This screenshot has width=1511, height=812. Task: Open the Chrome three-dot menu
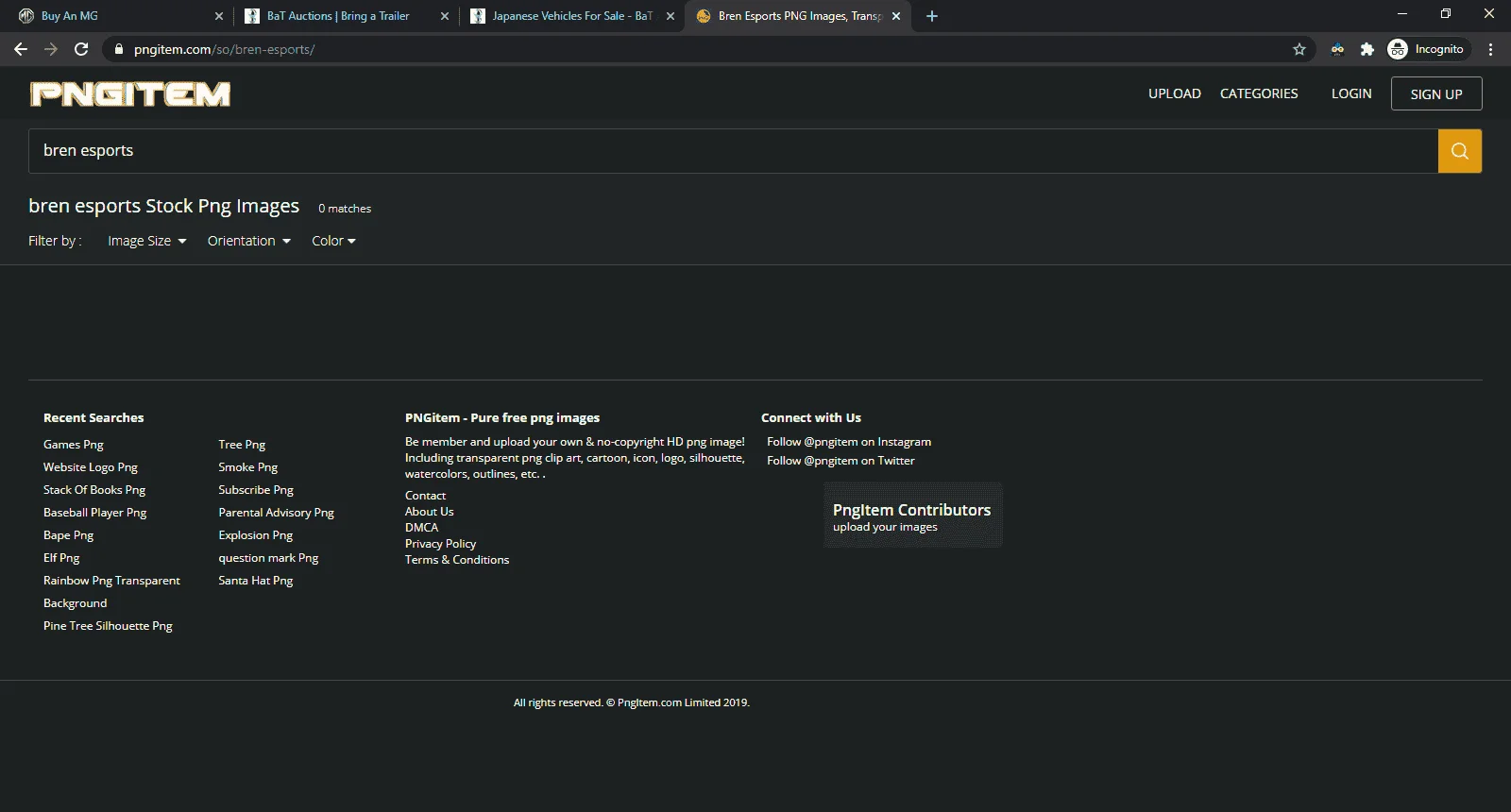pyautogui.click(x=1490, y=49)
